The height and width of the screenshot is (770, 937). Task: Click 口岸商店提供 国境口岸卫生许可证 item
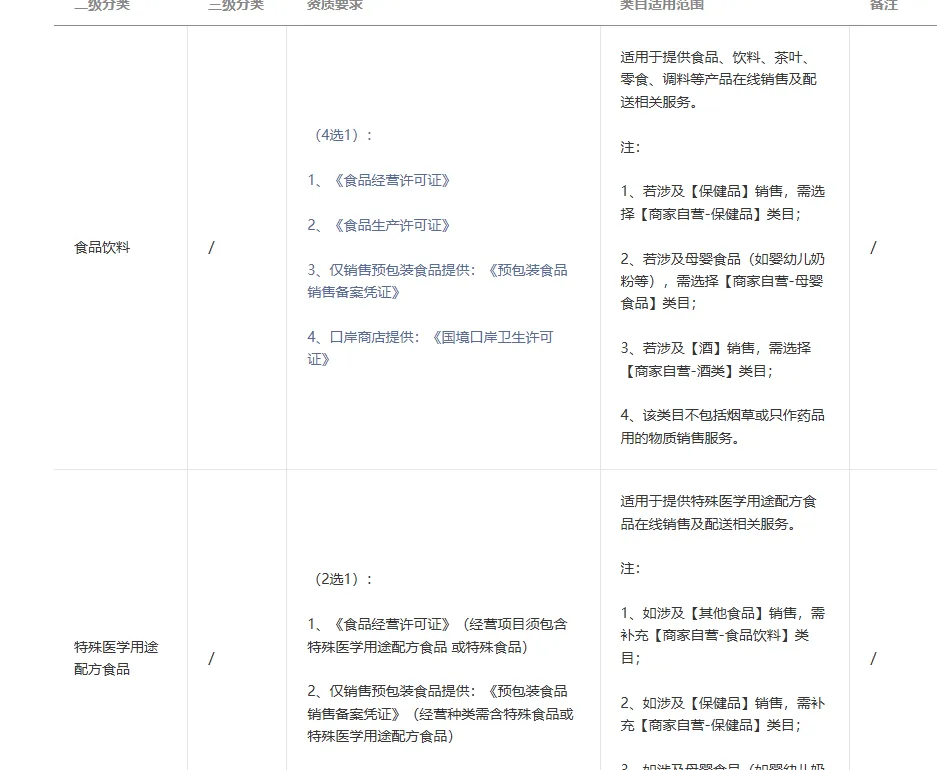(430, 348)
